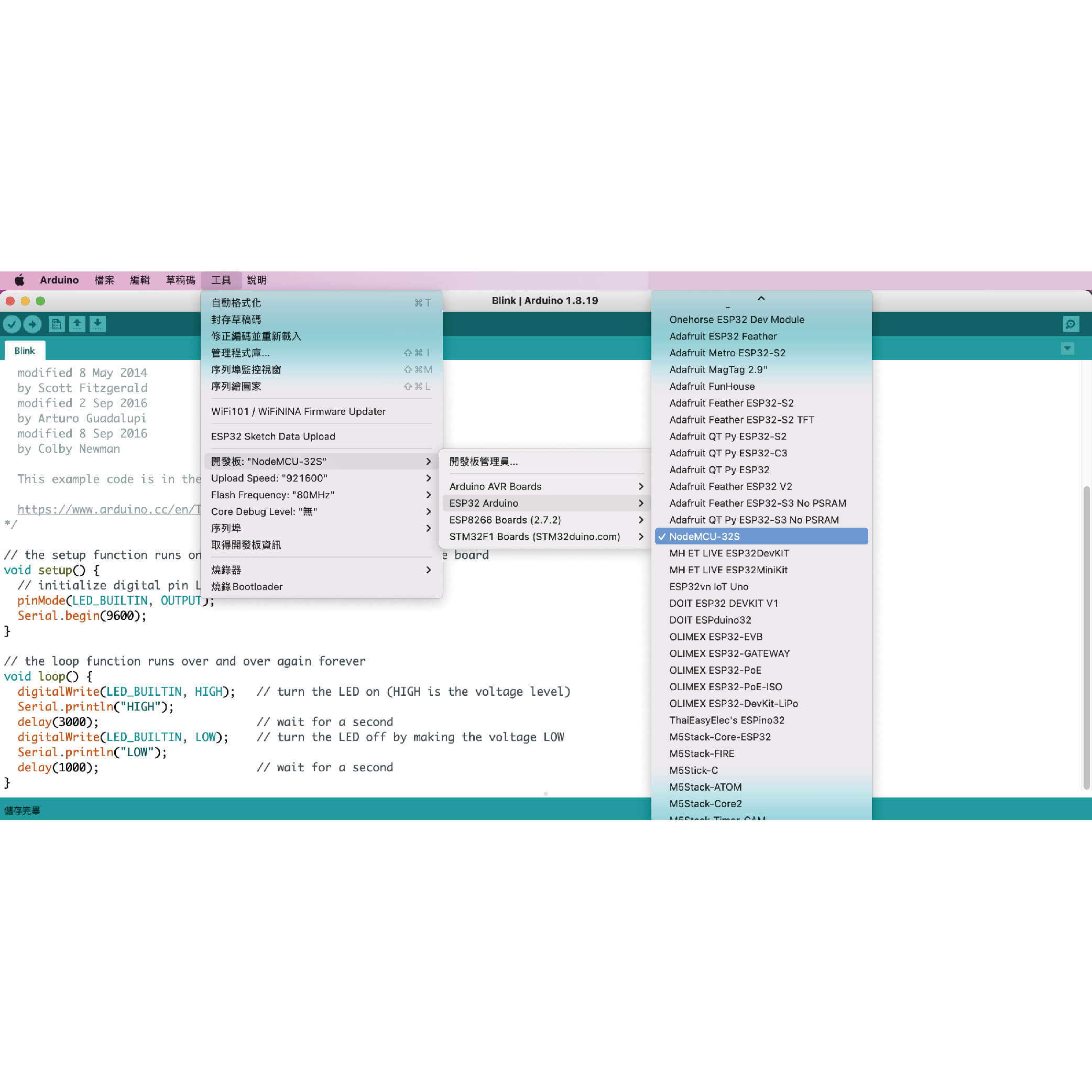Select Adafruit Metro ESP32-S2 board
The image size is (1092, 1092).
761,353
